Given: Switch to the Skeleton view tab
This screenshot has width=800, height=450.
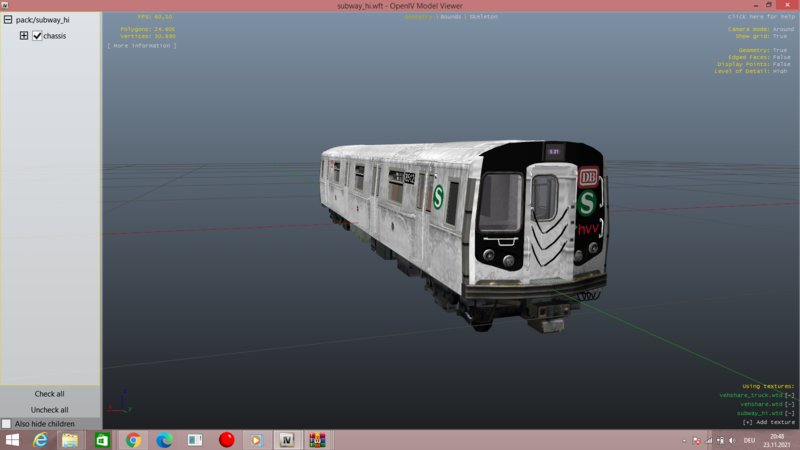Looking at the screenshot, I should [x=484, y=17].
